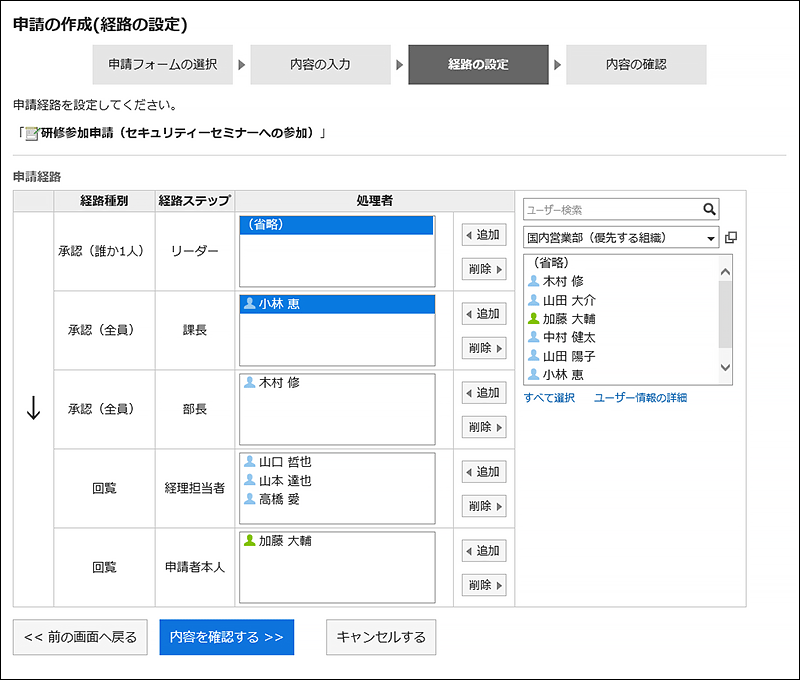Click user icon of 高橋 愛
800x680 pixels.
click(x=249, y=498)
